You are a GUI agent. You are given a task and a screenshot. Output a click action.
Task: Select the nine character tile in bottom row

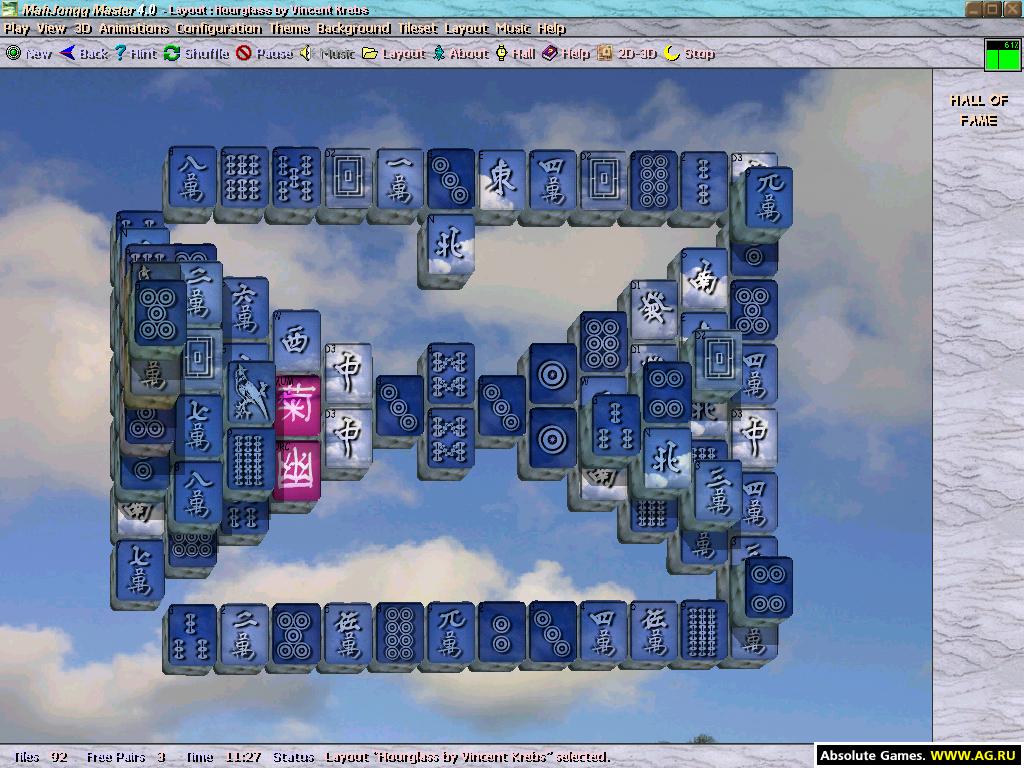[451, 632]
